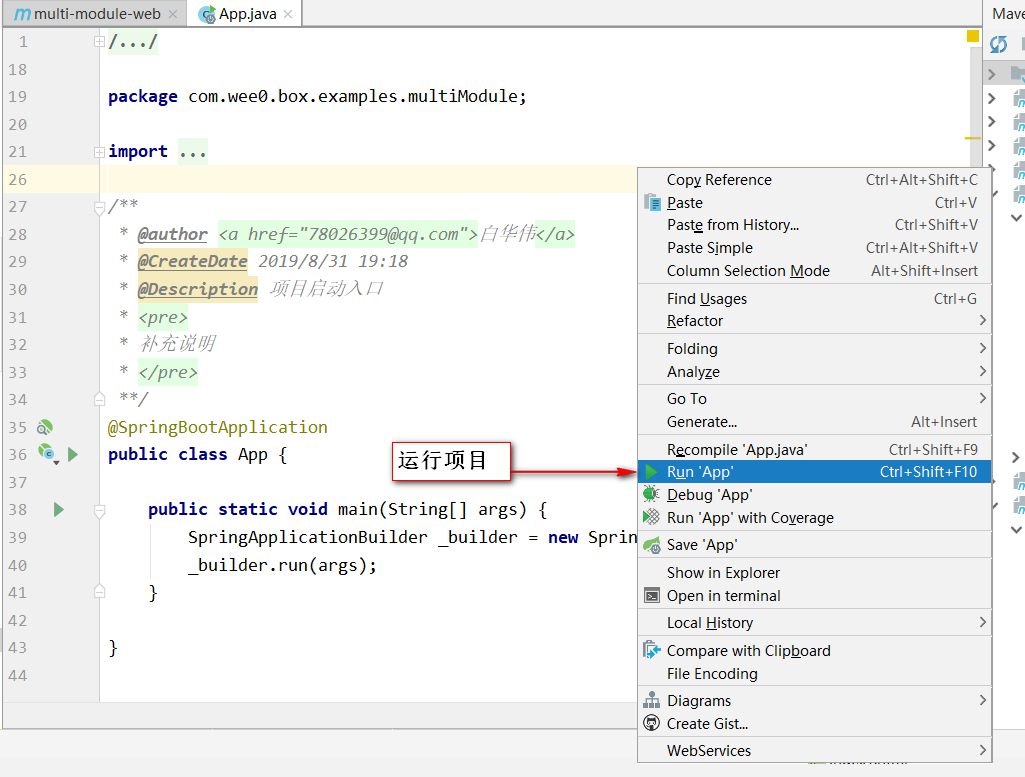Screen dimensions: 1025x777
Task: Click the run gutter arrow beside class App
Action: (x=72, y=455)
